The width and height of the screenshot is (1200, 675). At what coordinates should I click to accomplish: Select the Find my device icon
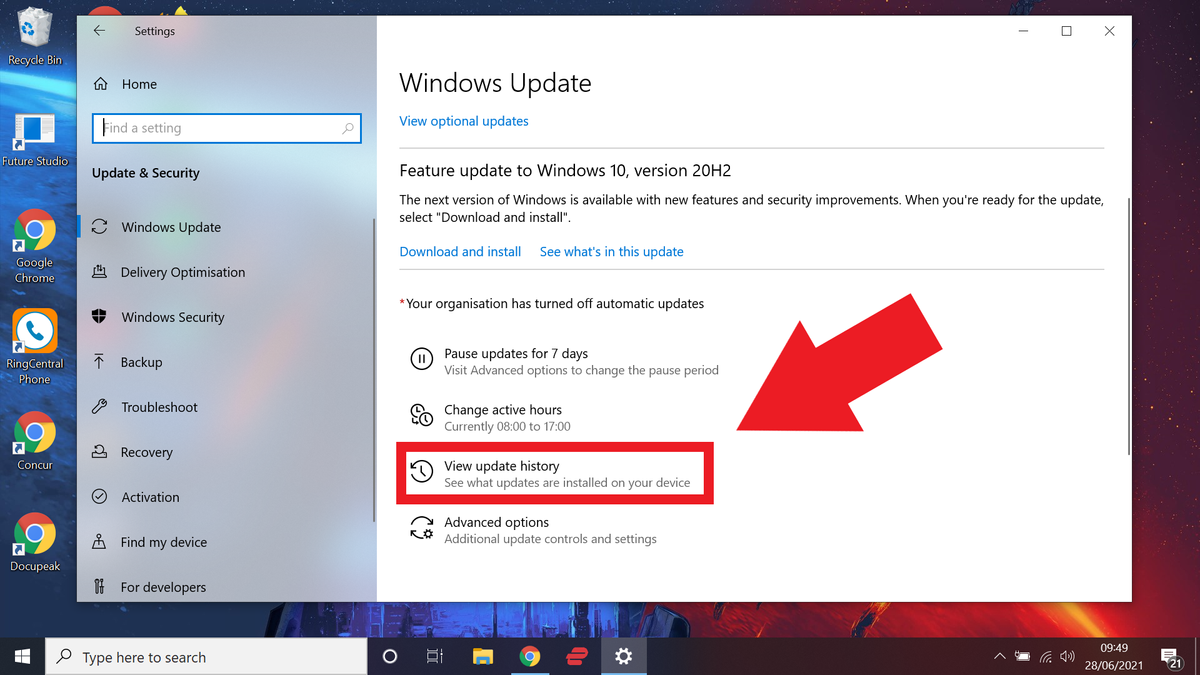[100, 542]
